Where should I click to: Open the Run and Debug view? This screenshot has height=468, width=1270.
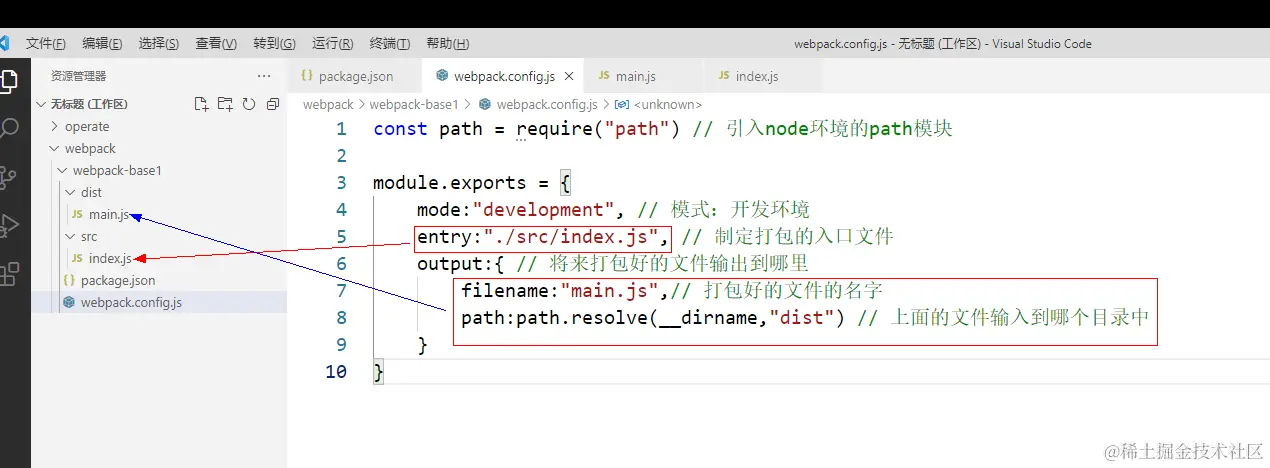click(x=9, y=225)
